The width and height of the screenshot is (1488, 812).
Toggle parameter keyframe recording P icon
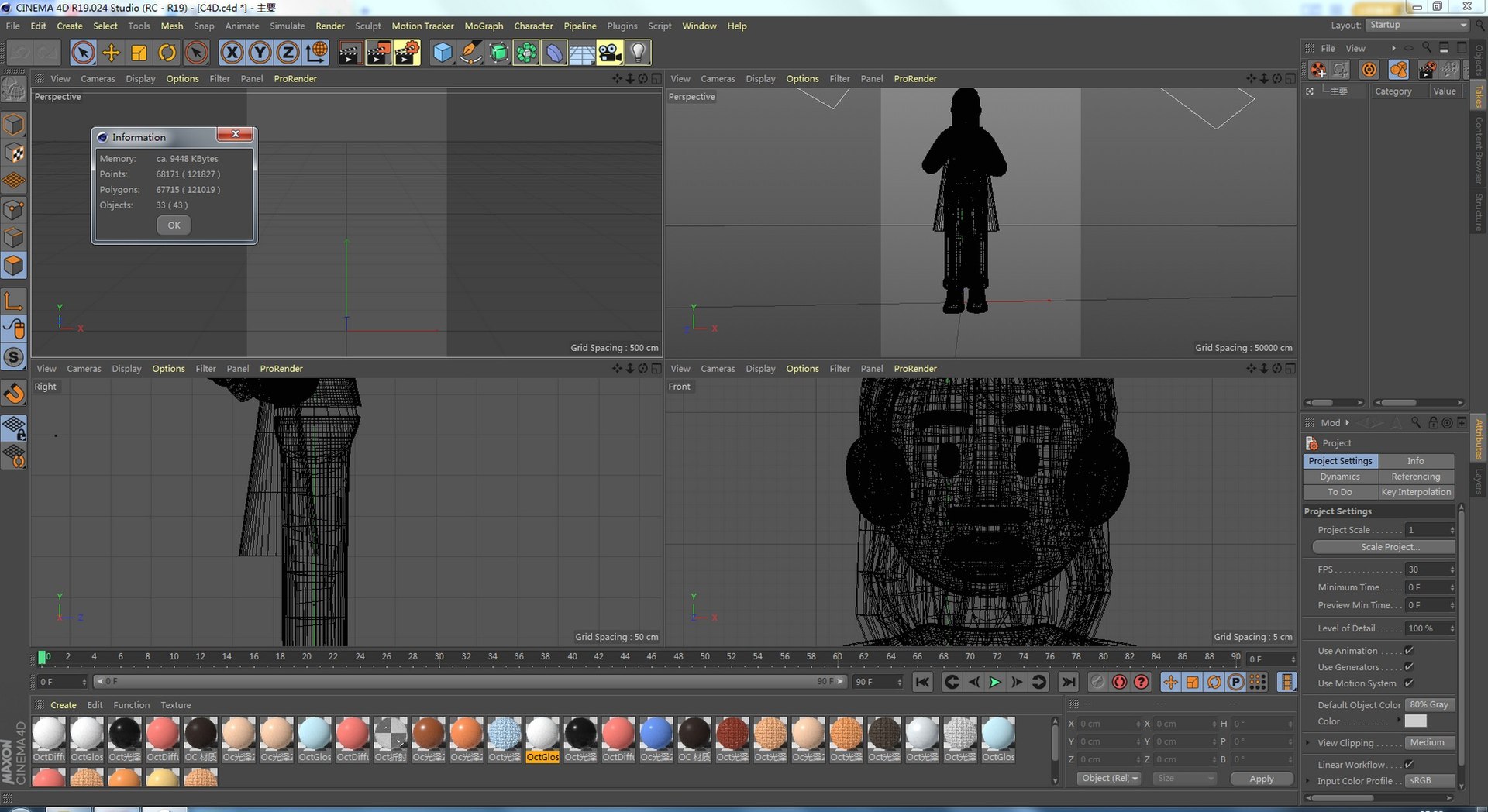[1236, 682]
